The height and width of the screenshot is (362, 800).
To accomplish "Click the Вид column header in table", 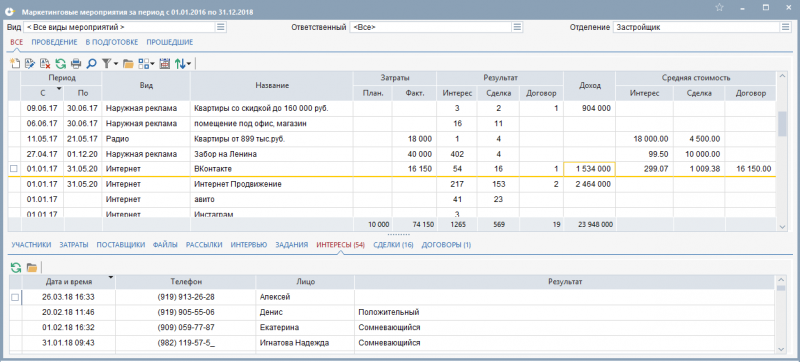I will (146, 86).
